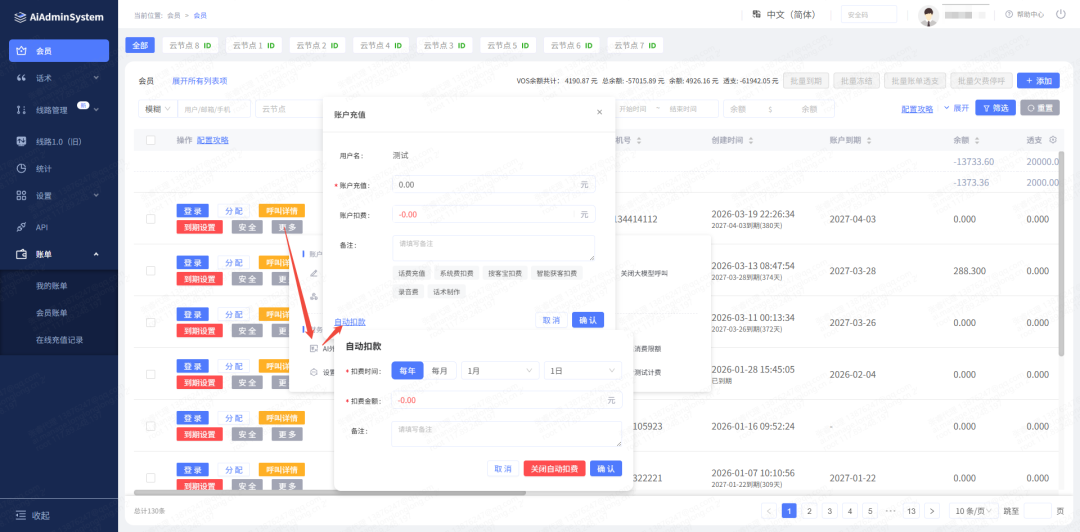Switch to the 云节点 8 tab

tap(190, 46)
